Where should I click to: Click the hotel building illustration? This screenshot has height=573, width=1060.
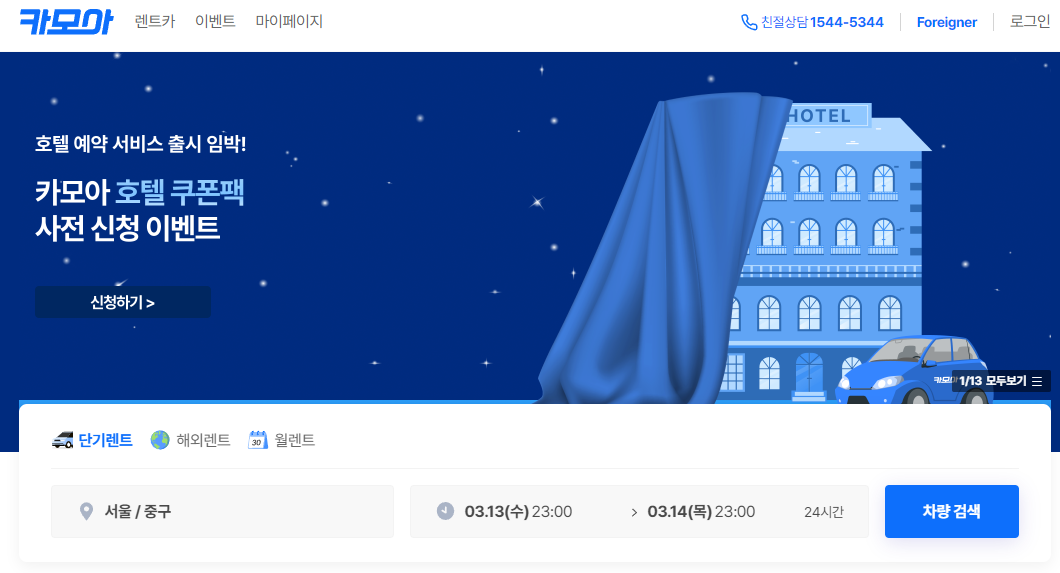[826, 253]
